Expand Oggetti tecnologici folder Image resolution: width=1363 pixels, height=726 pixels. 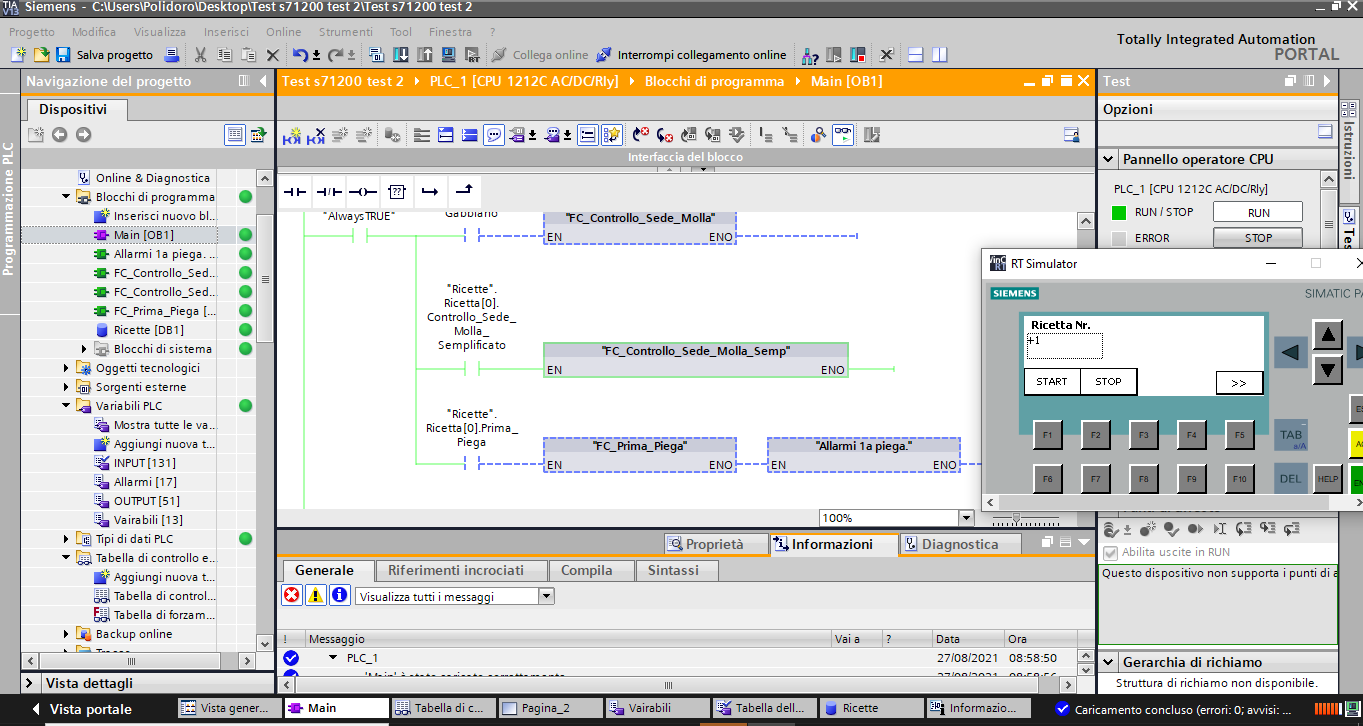(68, 368)
